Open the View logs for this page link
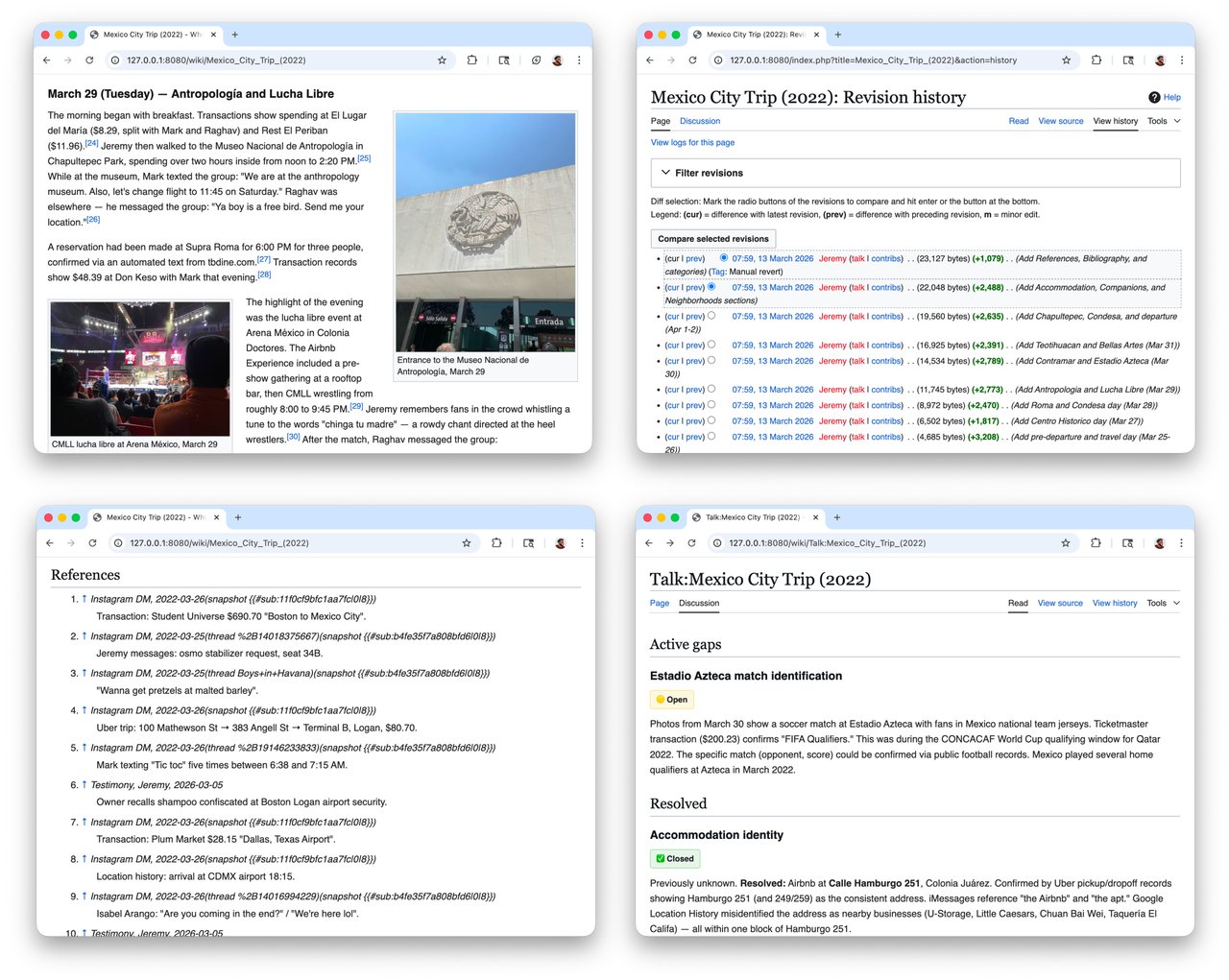 [x=692, y=142]
